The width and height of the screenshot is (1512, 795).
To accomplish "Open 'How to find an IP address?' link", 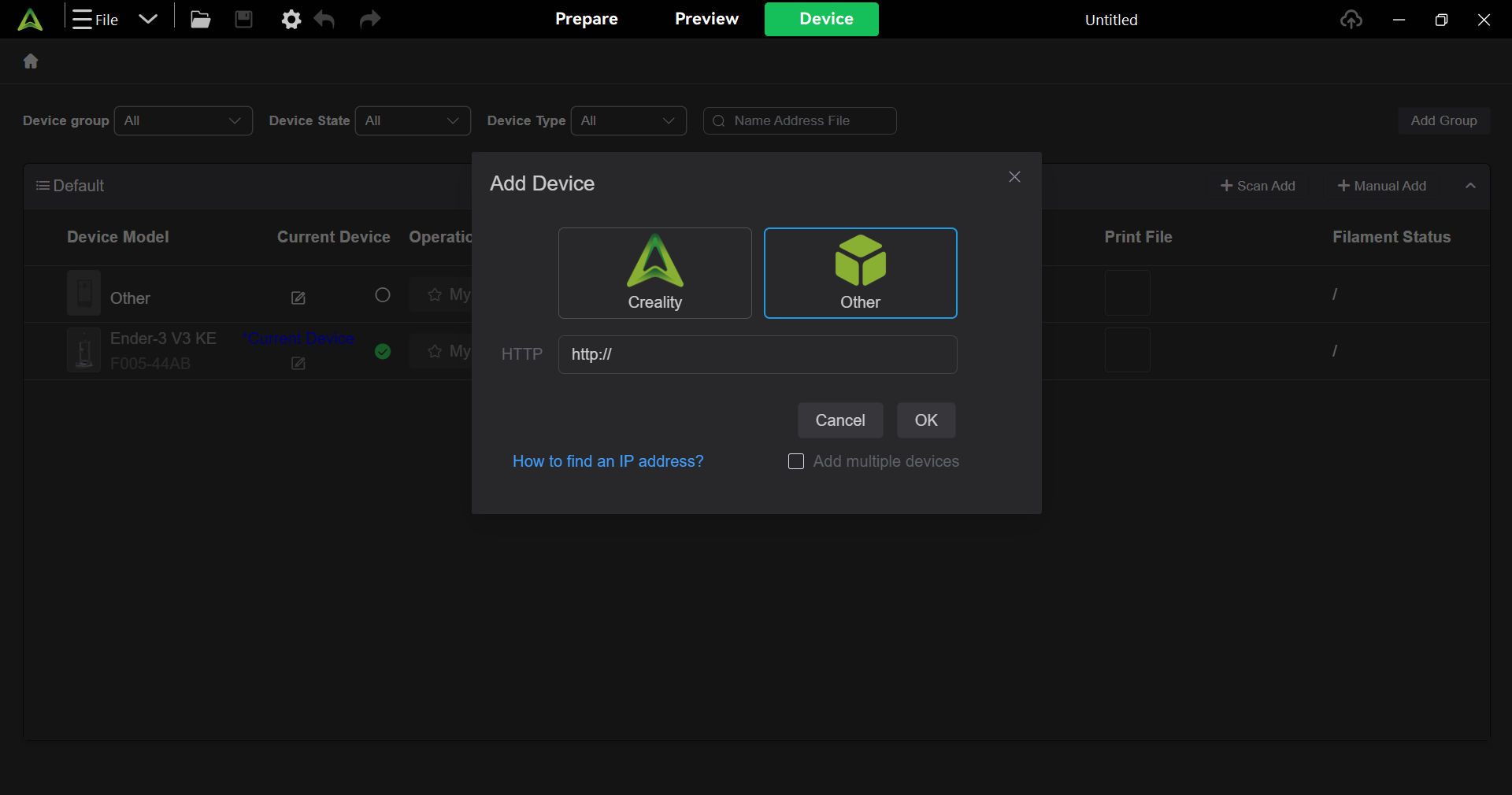I will pyautogui.click(x=608, y=461).
